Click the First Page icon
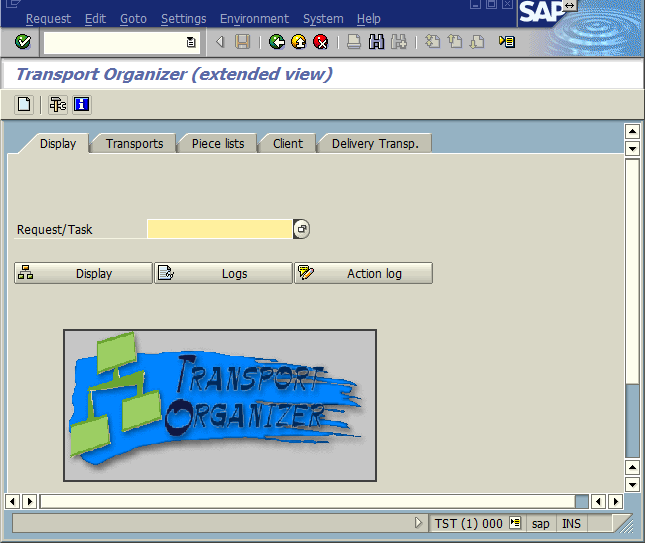Viewport: 645px width, 543px height. 432,42
